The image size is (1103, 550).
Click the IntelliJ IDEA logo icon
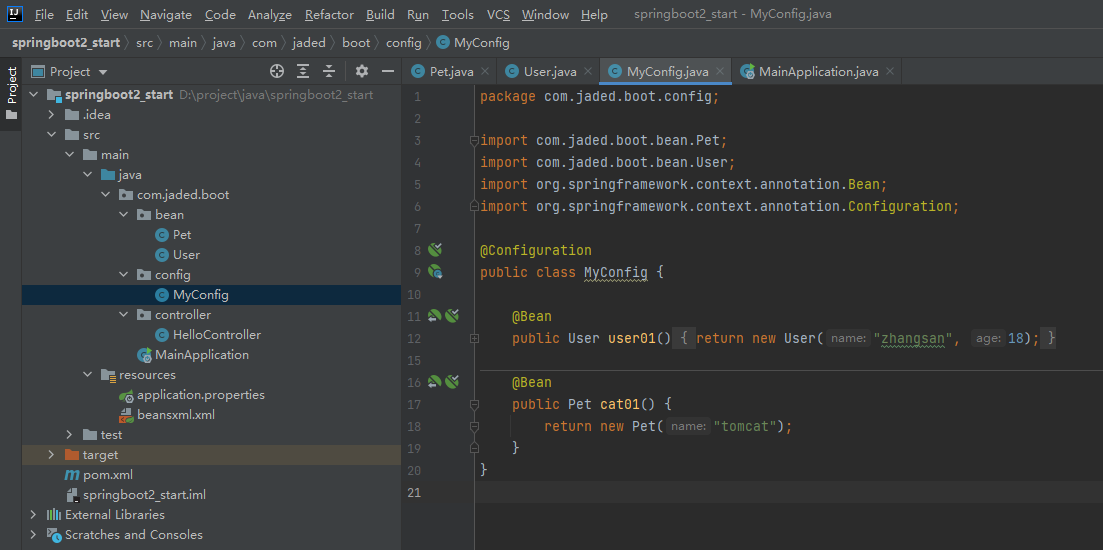tap(15, 13)
